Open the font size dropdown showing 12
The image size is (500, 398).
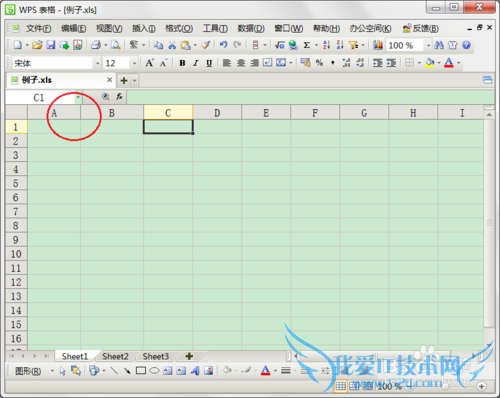pos(134,63)
